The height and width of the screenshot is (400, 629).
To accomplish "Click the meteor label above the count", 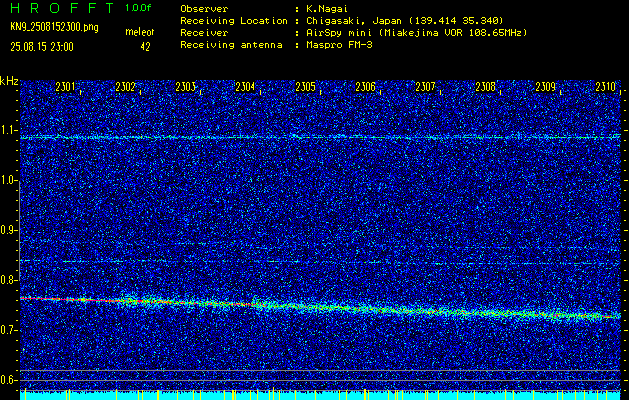I will point(140,32).
